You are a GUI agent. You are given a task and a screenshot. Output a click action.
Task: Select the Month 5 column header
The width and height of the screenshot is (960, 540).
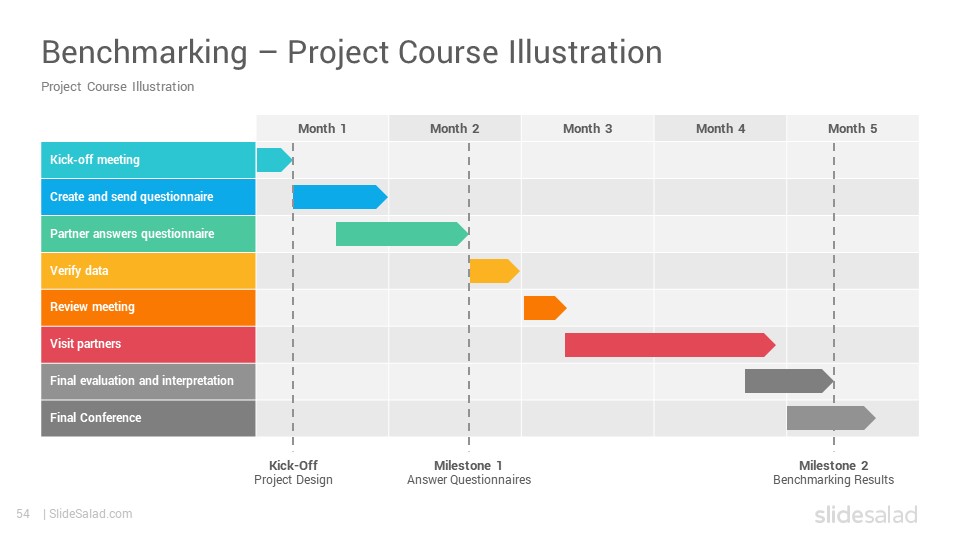tap(852, 129)
